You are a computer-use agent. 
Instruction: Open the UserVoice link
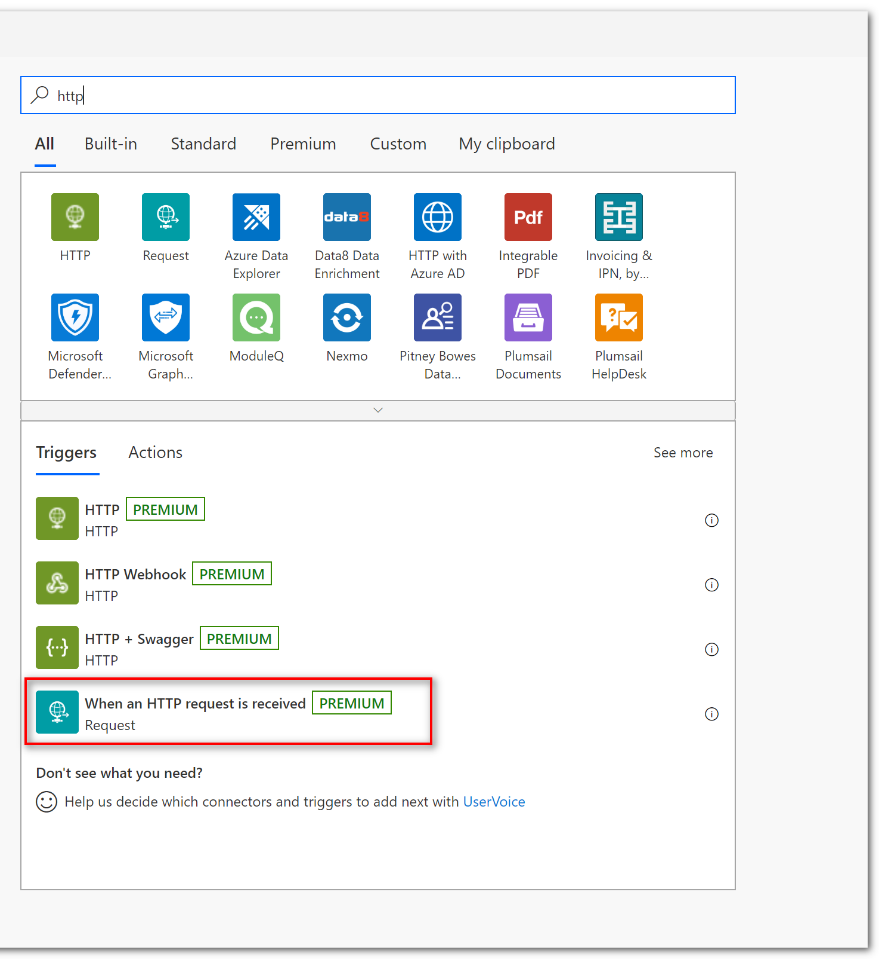pos(494,802)
